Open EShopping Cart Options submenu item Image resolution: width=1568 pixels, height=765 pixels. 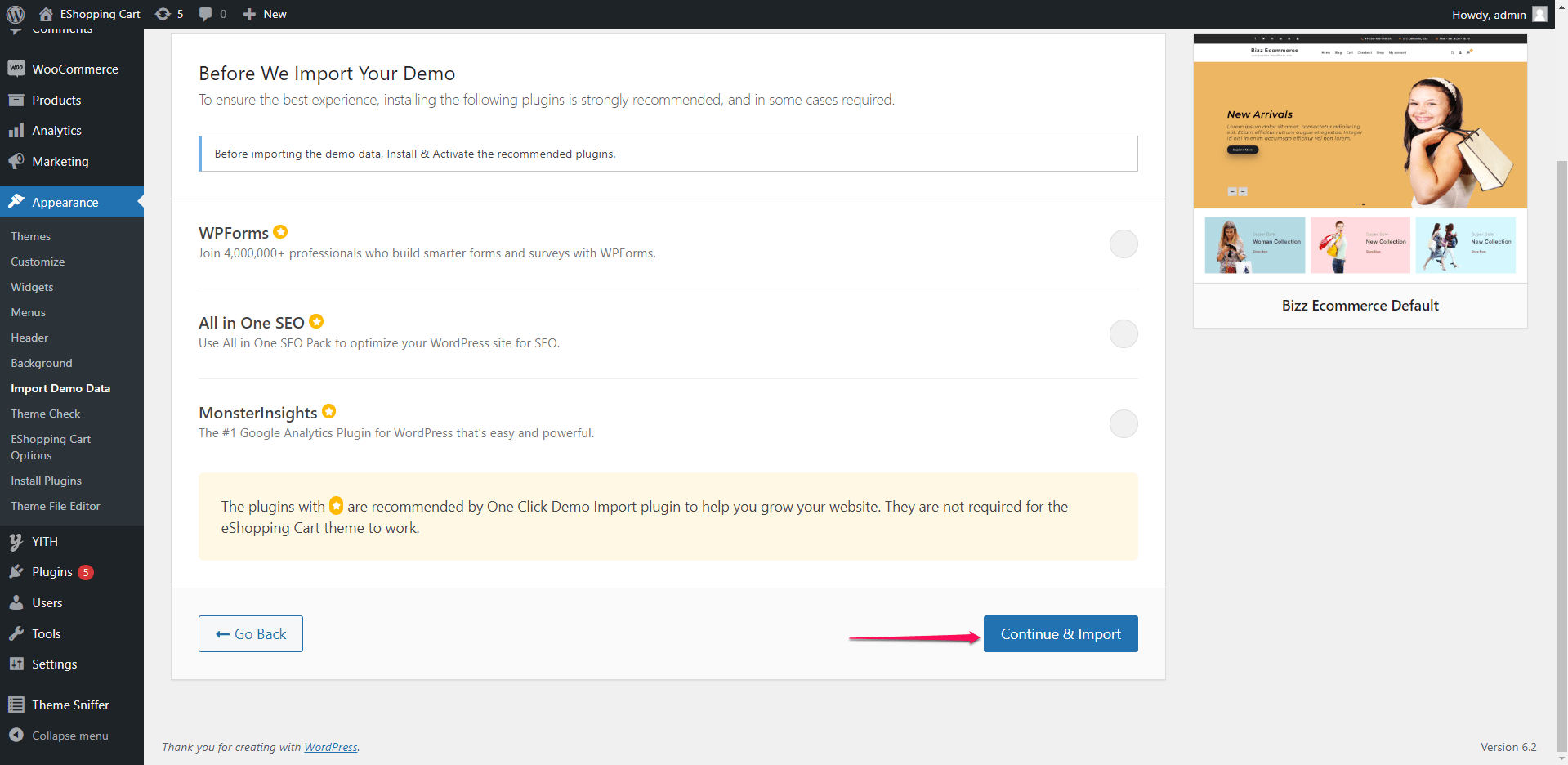[51, 447]
